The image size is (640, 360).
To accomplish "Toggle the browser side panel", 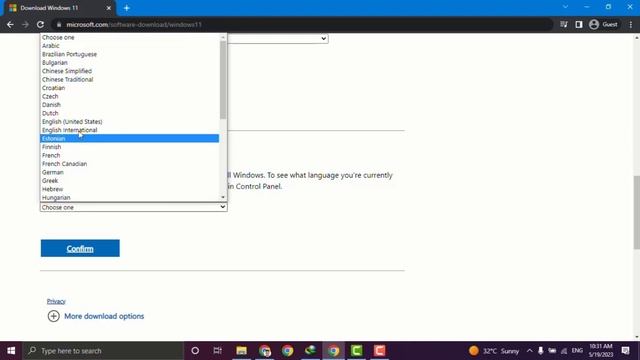I will coord(579,24).
